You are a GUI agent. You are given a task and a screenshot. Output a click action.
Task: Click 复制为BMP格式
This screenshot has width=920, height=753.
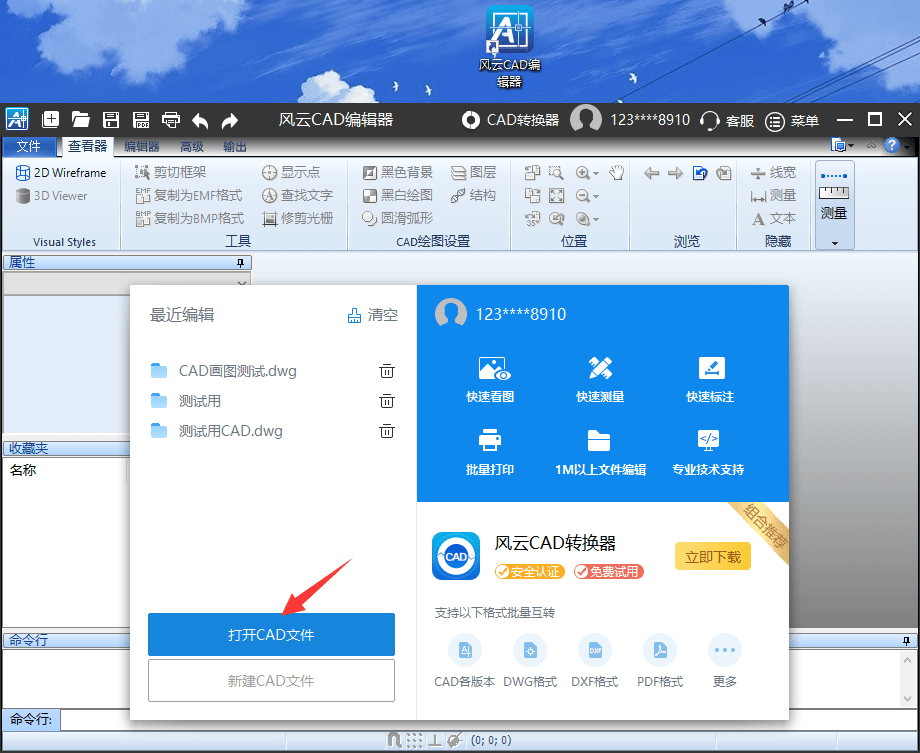[190, 218]
